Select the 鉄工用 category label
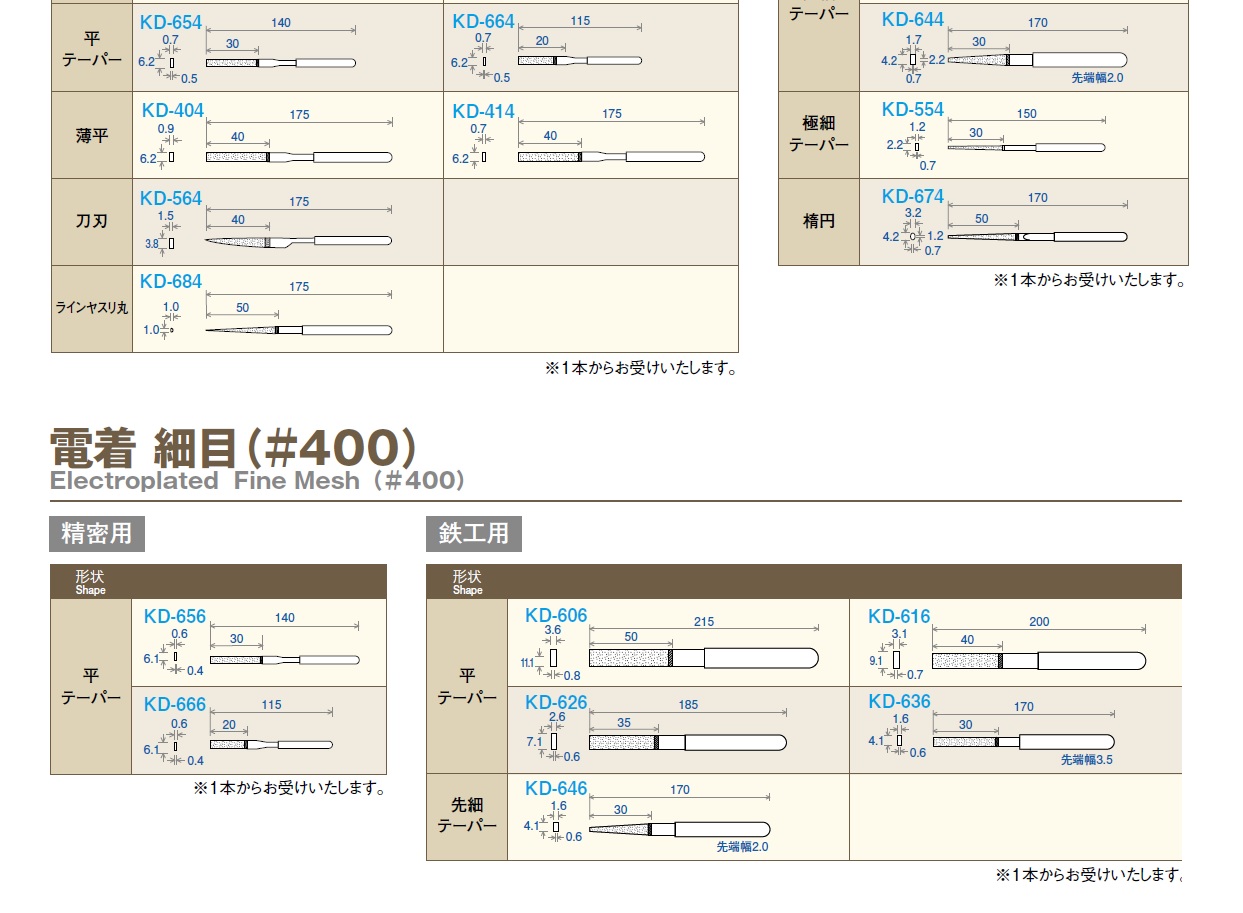1243x913 pixels. 473,533
